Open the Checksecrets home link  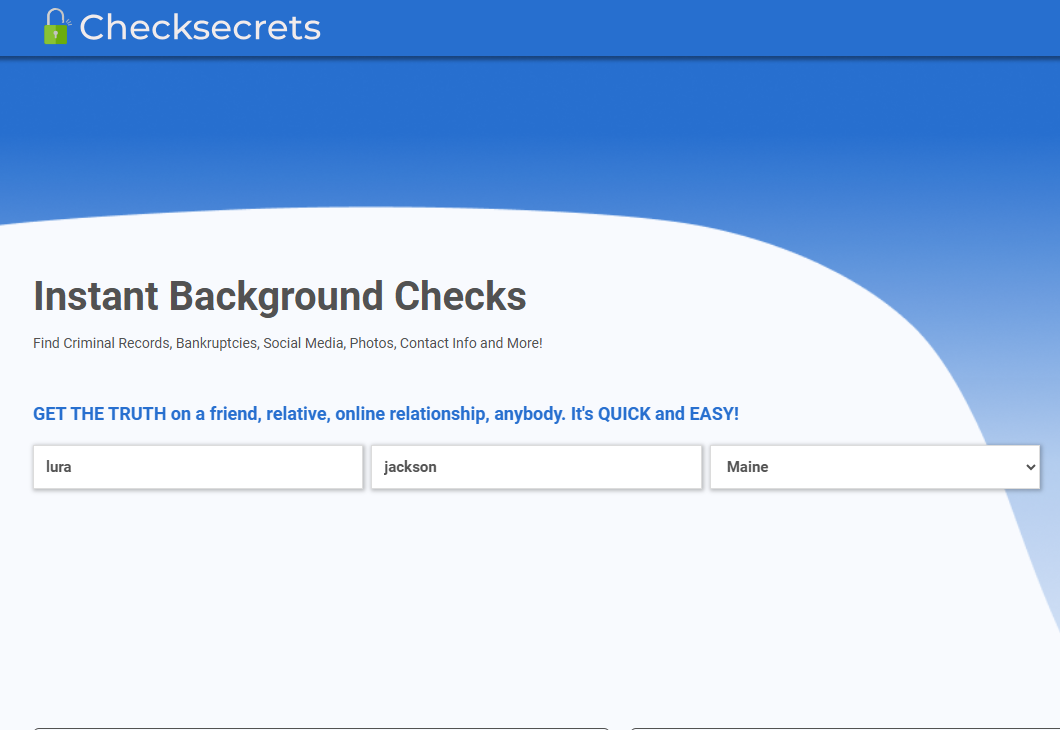199,28
